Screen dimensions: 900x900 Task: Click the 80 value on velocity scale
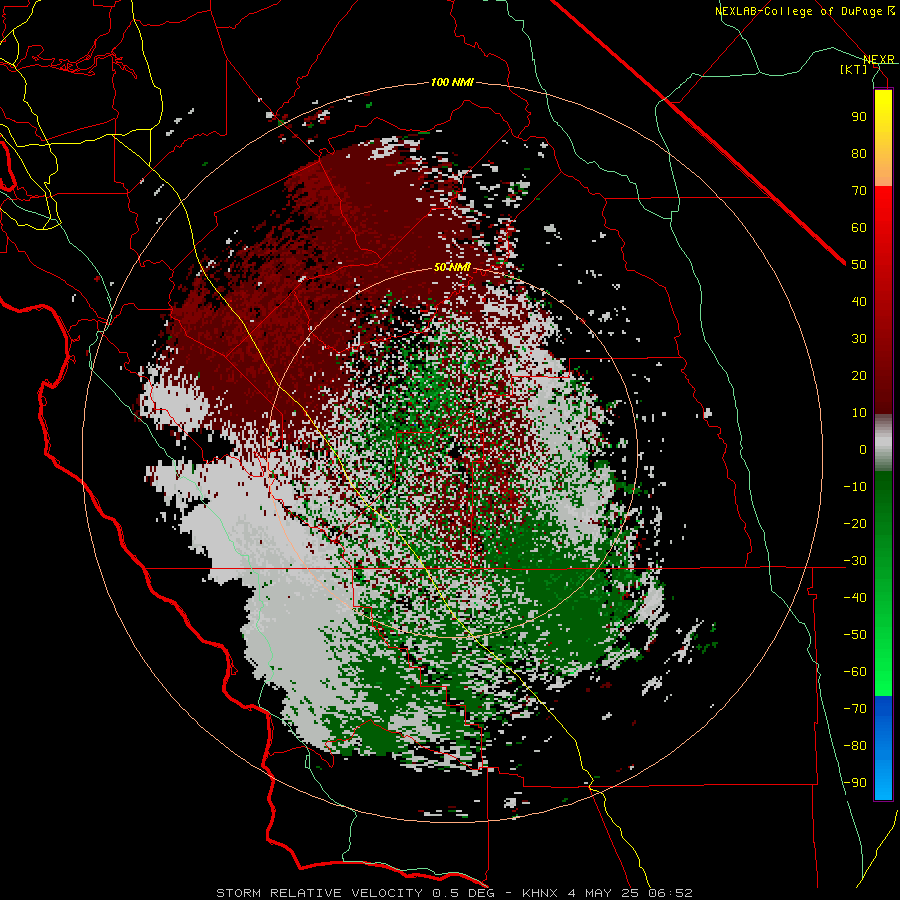859,153
